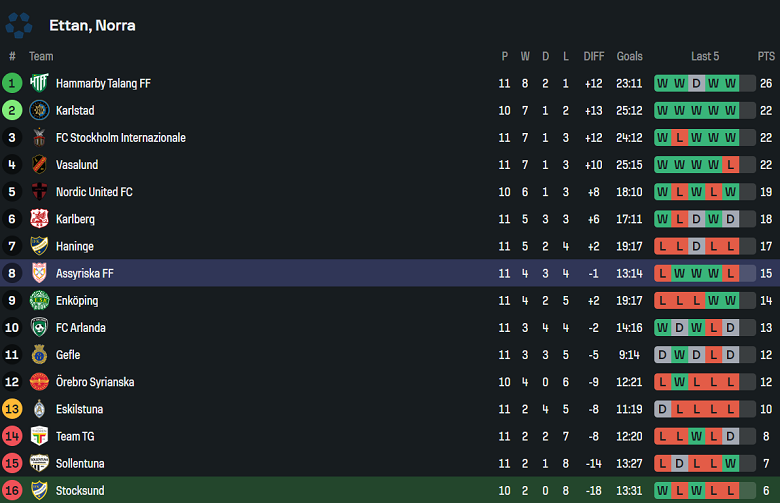Click the Last 5 column header
The image size is (780, 503).
[704, 57]
